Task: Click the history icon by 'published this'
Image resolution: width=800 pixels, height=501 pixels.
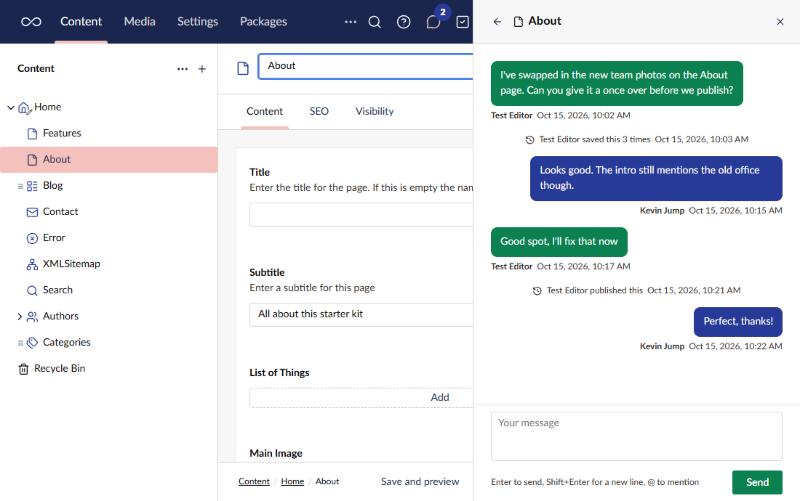Action: 537,291
